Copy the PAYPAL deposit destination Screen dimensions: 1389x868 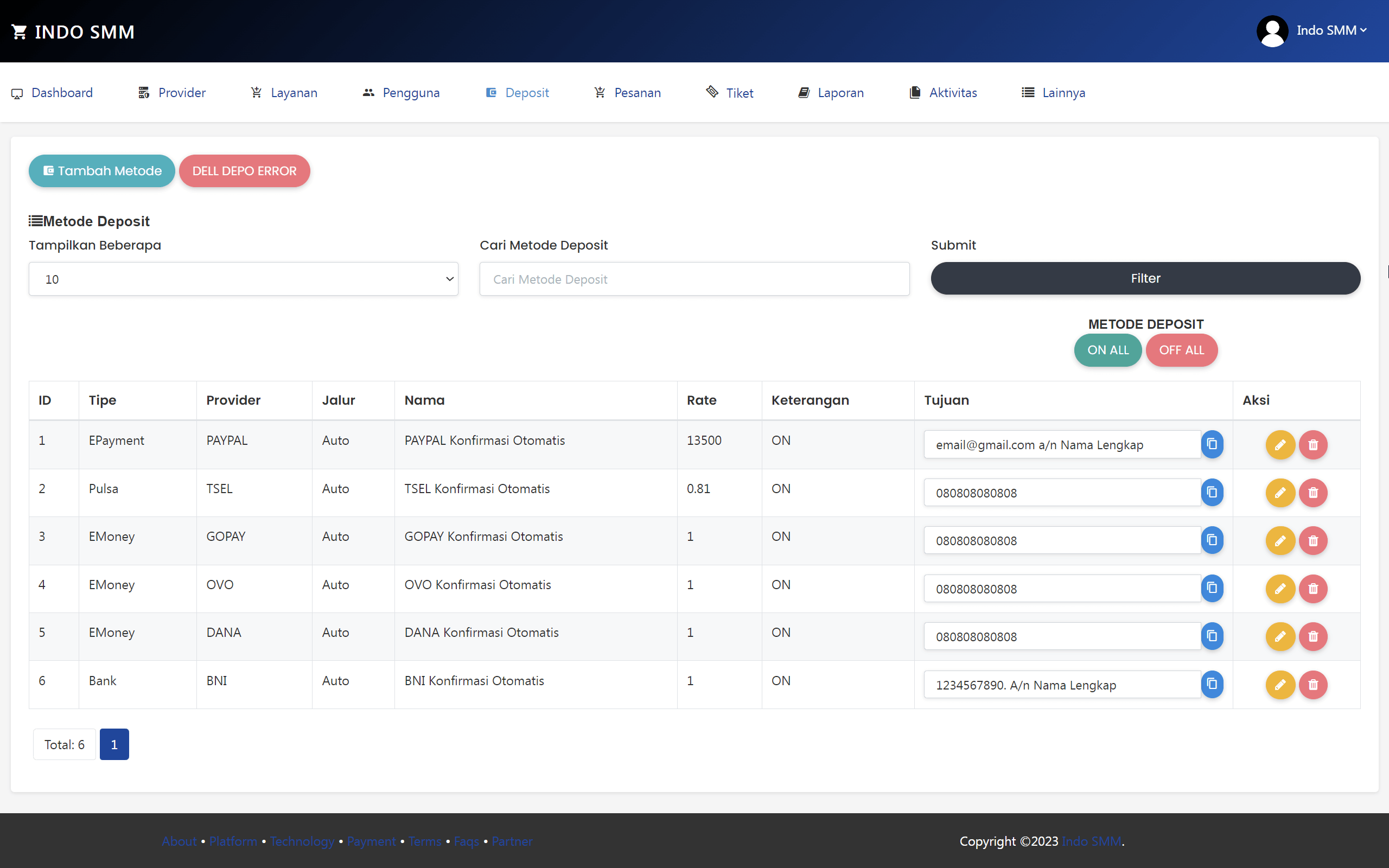tap(1212, 444)
